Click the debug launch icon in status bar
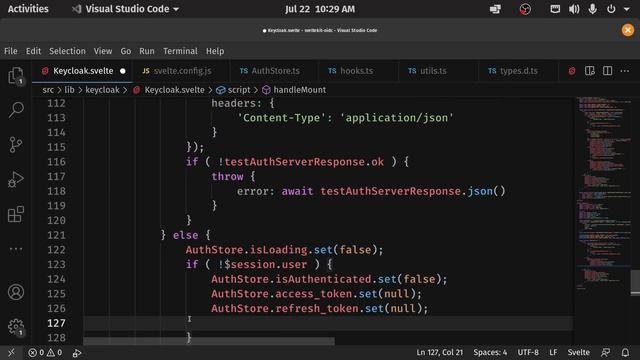The height and width of the screenshot is (360, 640). point(77,353)
